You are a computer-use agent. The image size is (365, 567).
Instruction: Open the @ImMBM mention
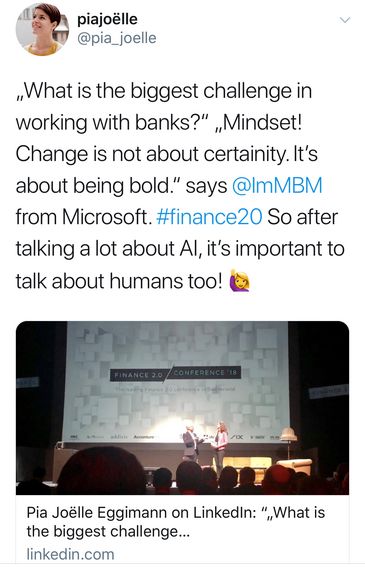tap(277, 186)
